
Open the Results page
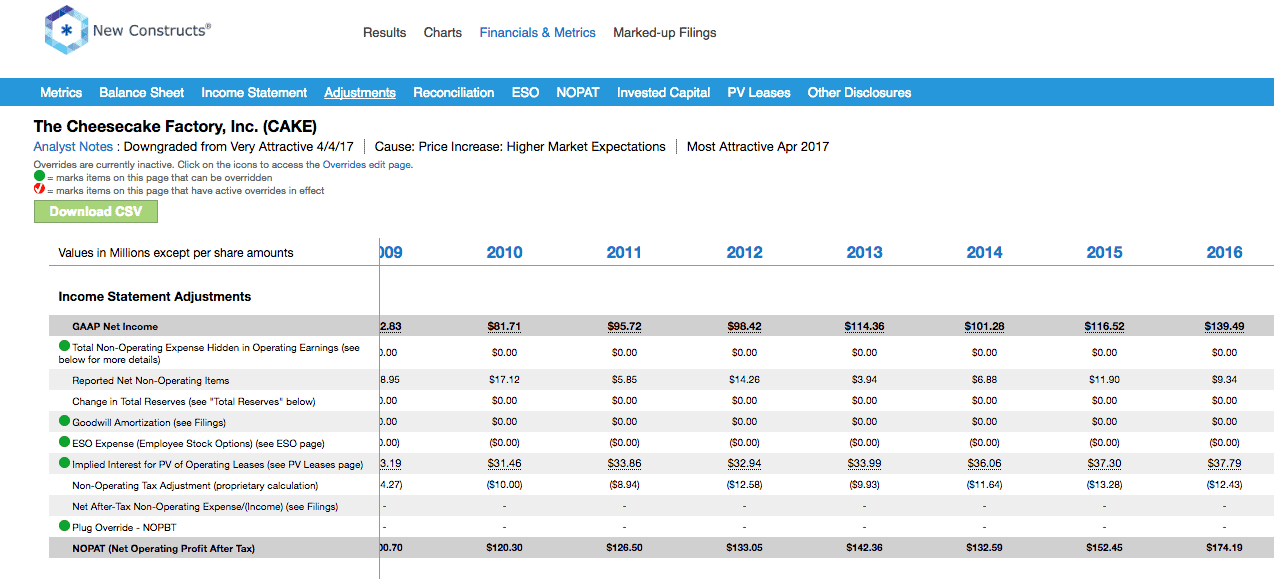coord(385,33)
